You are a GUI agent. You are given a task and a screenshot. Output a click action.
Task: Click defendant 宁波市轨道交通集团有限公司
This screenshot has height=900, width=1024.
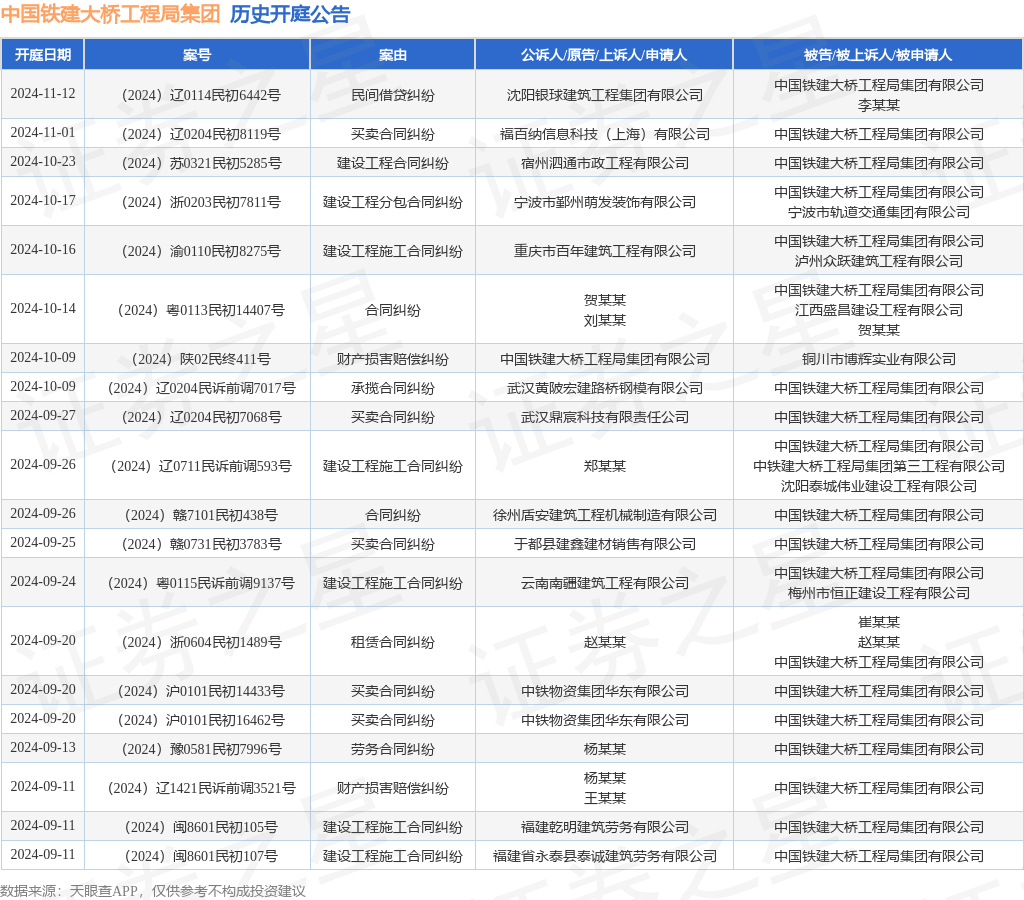878,212
